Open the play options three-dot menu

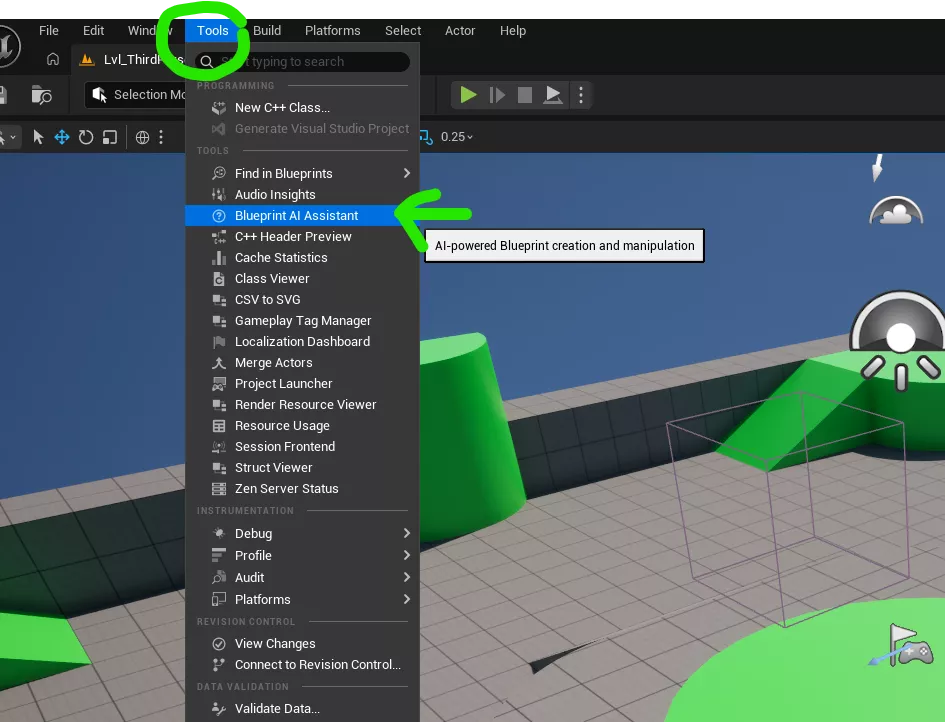click(581, 94)
